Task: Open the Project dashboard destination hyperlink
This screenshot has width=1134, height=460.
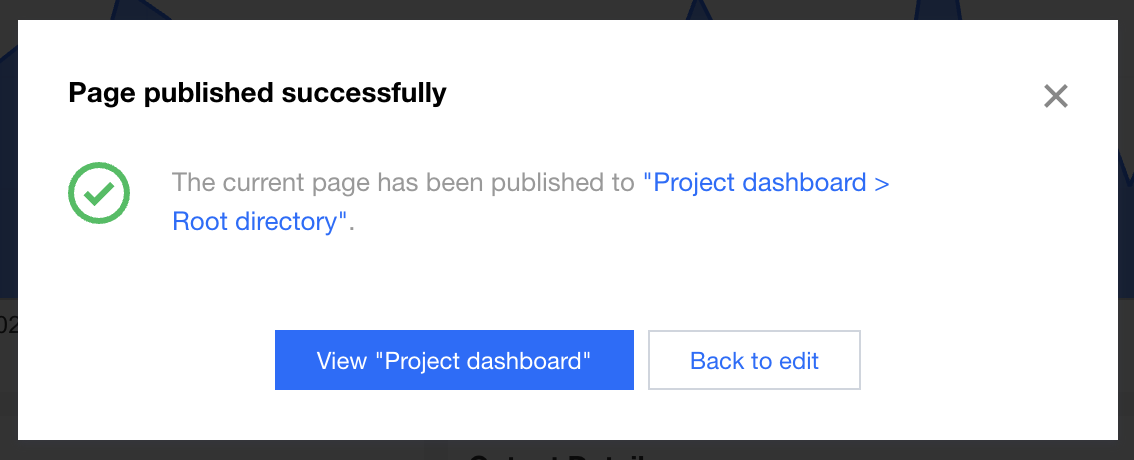Action: 768,183
